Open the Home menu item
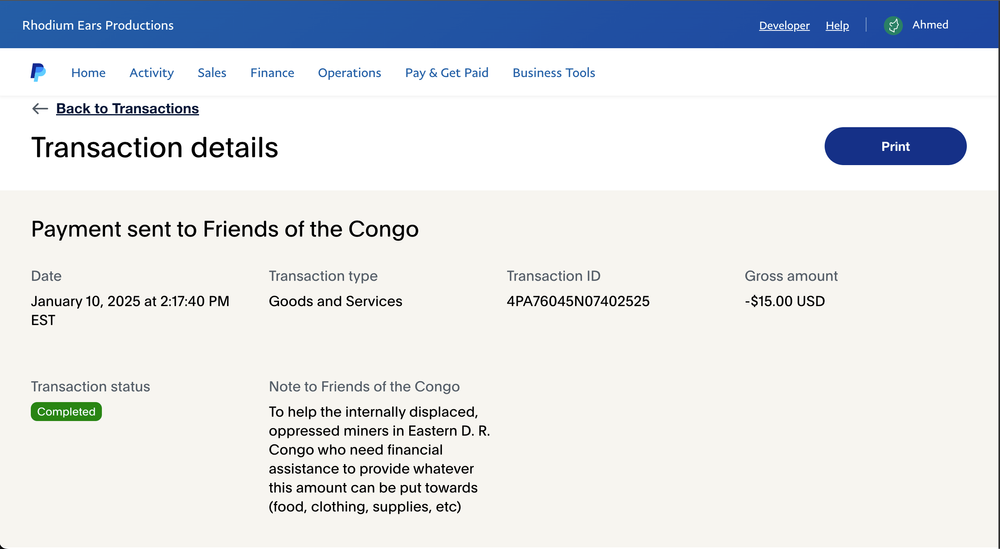This screenshot has height=549, width=1000. (x=88, y=73)
